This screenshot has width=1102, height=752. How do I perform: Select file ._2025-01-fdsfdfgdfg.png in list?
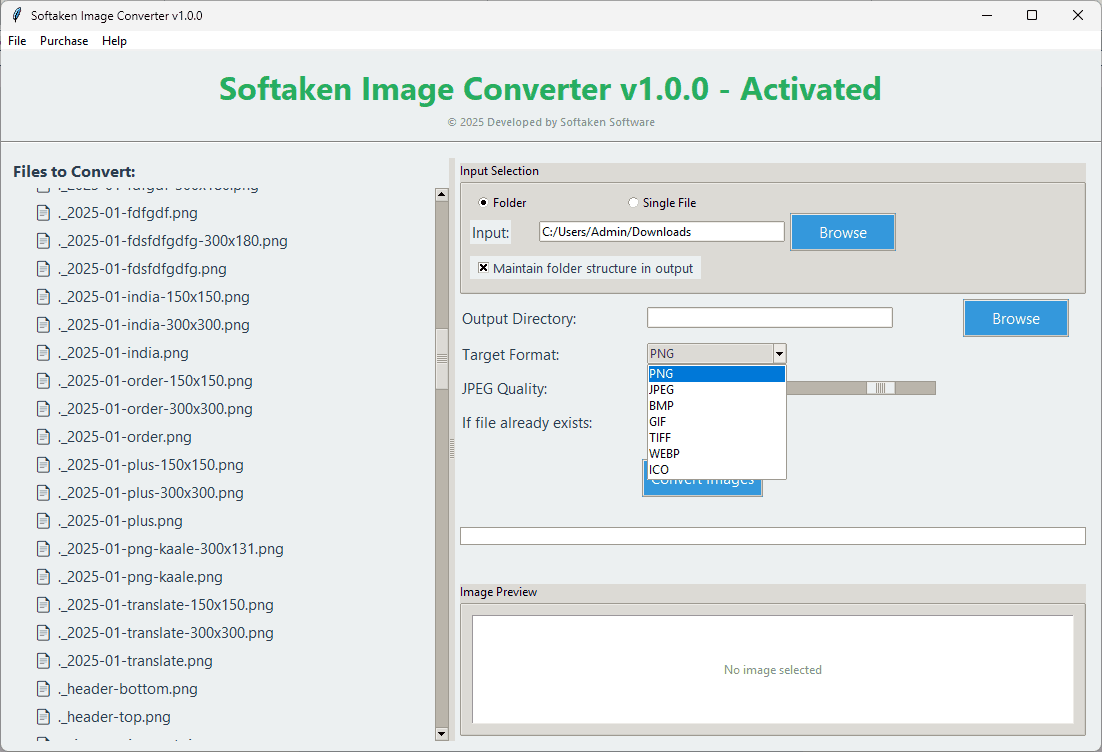(x=143, y=269)
